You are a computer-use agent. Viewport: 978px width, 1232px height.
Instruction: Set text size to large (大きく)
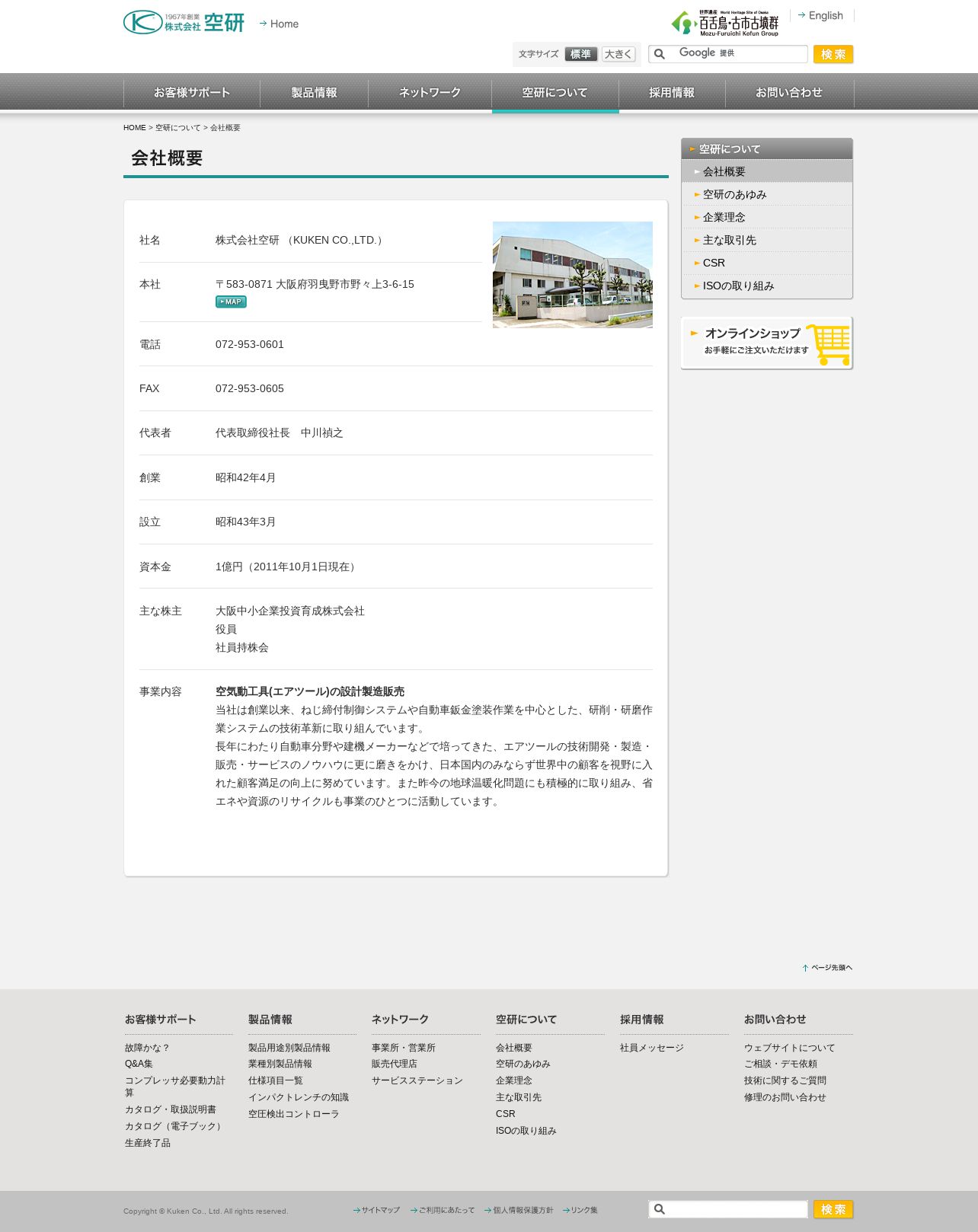[618, 54]
